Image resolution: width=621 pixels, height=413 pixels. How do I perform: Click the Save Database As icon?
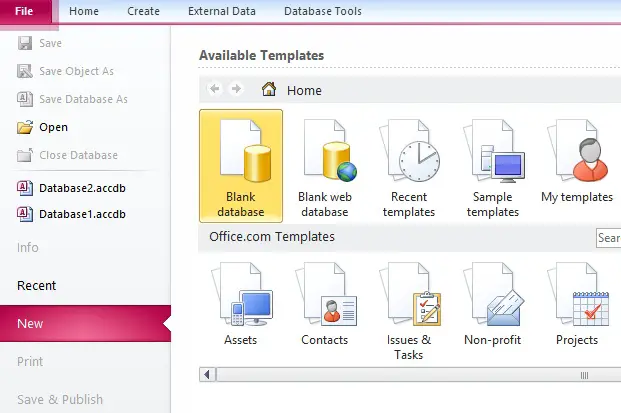25,99
